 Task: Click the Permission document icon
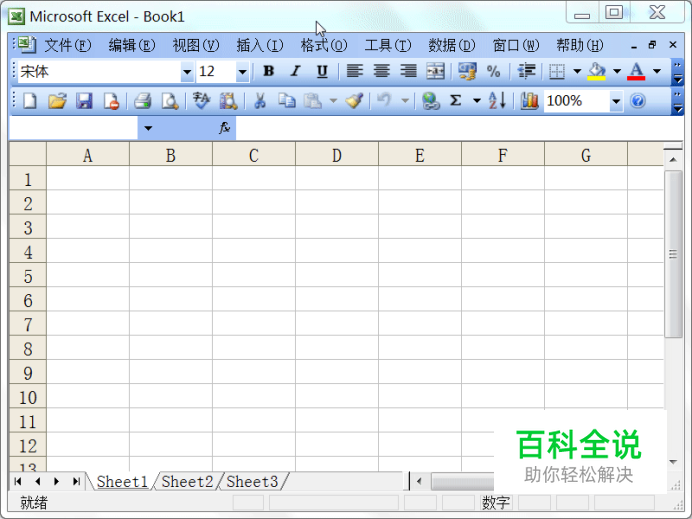(x=111, y=101)
